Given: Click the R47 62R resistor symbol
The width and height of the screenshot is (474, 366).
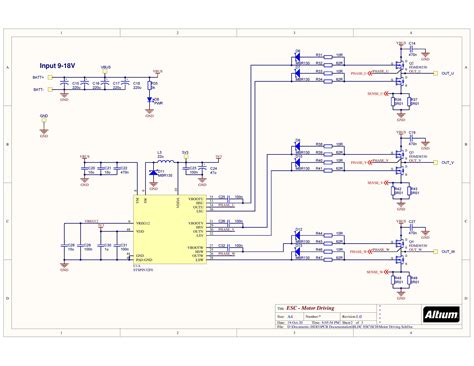Looking at the screenshot, I should 328,259.
